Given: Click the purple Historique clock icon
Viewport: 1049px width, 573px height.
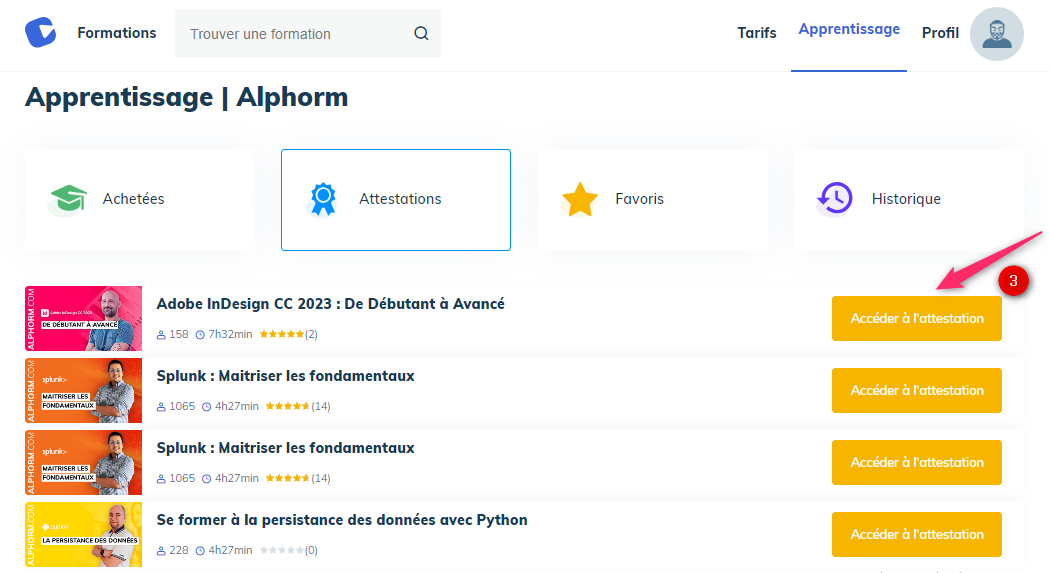Looking at the screenshot, I should [835, 199].
